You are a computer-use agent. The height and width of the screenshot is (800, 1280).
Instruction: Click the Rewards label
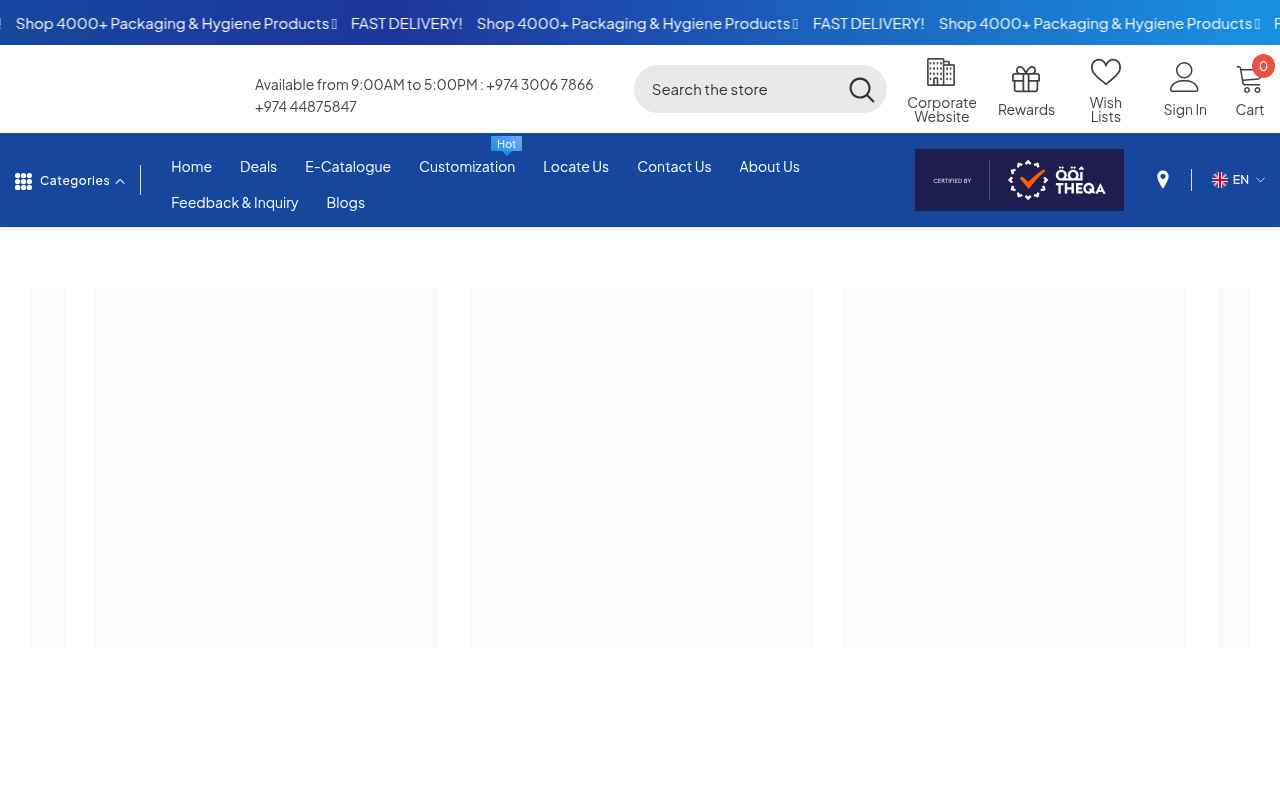(x=1026, y=109)
